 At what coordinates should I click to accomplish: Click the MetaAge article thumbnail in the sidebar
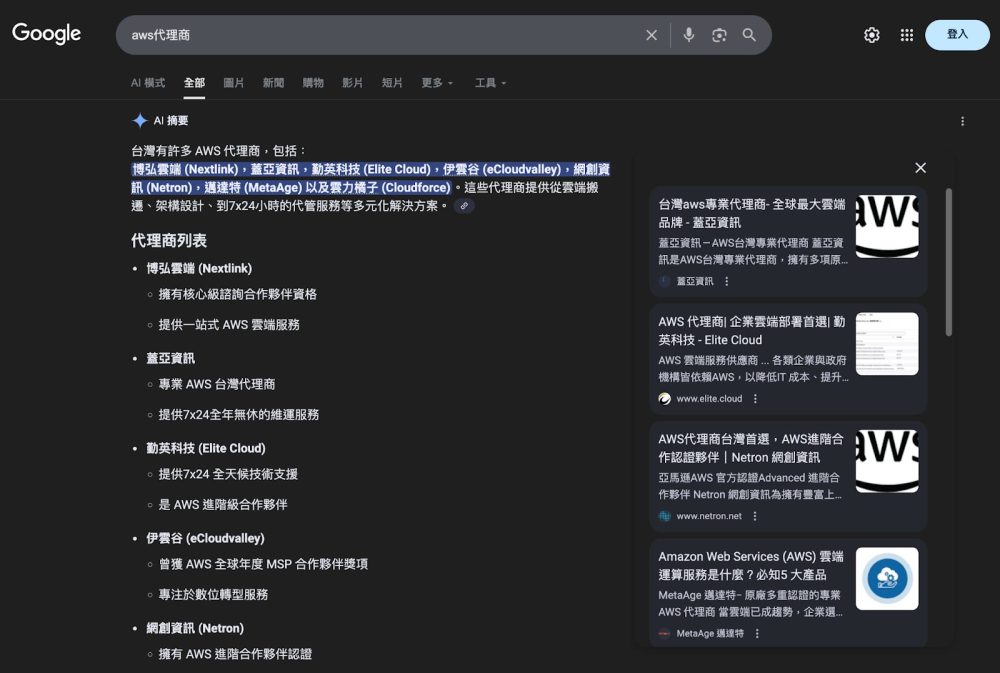[x=887, y=578]
